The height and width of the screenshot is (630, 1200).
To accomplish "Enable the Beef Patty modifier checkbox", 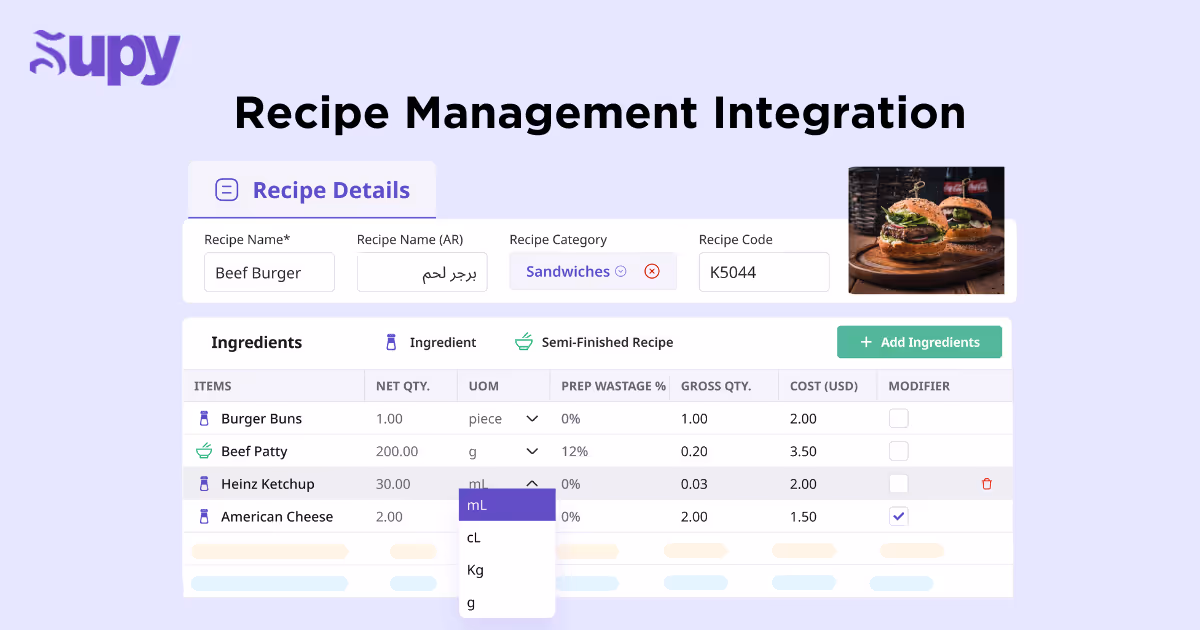I will tap(898, 451).
